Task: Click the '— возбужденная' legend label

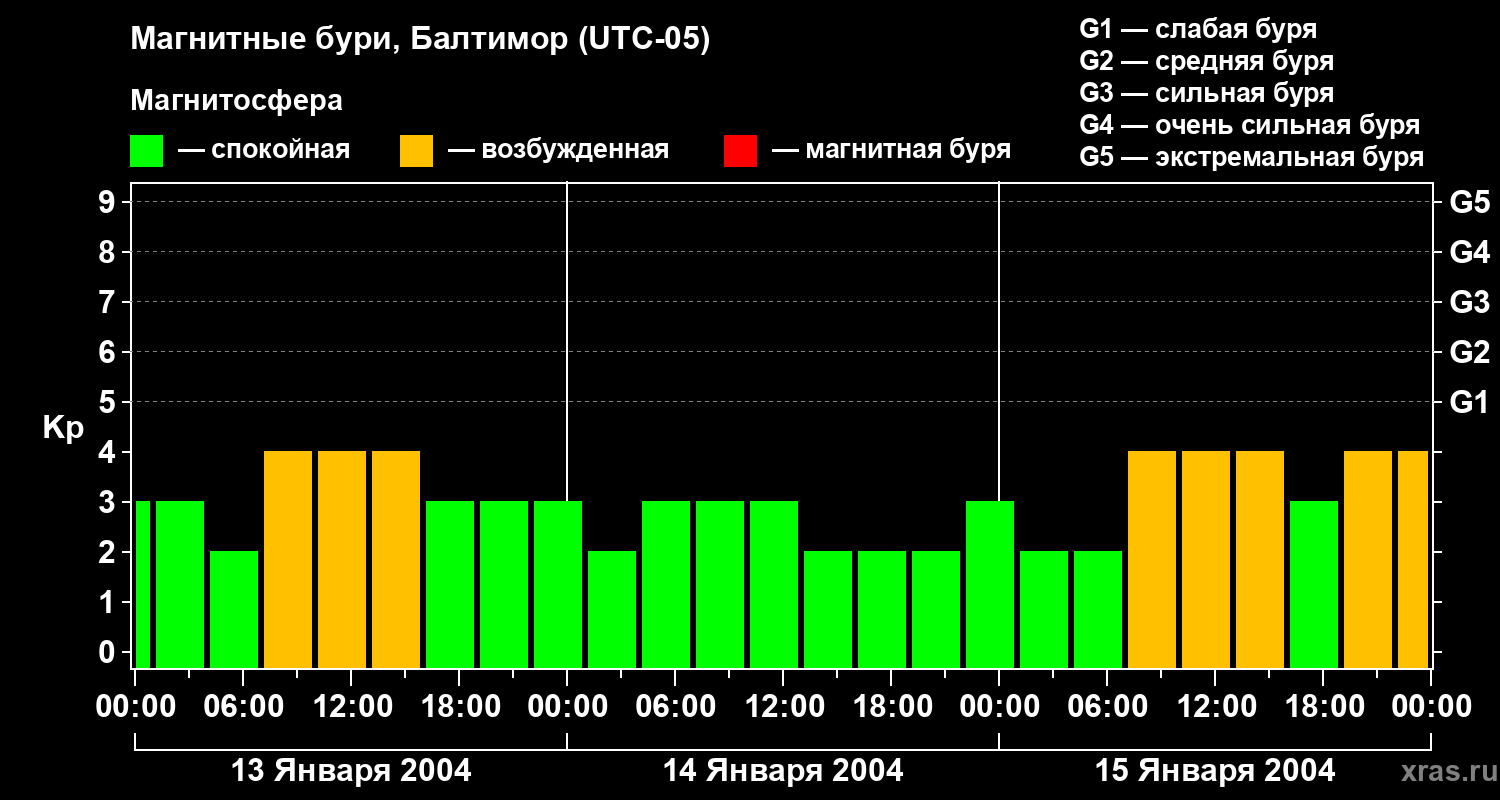Action: pyautogui.click(x=558, y=150)
